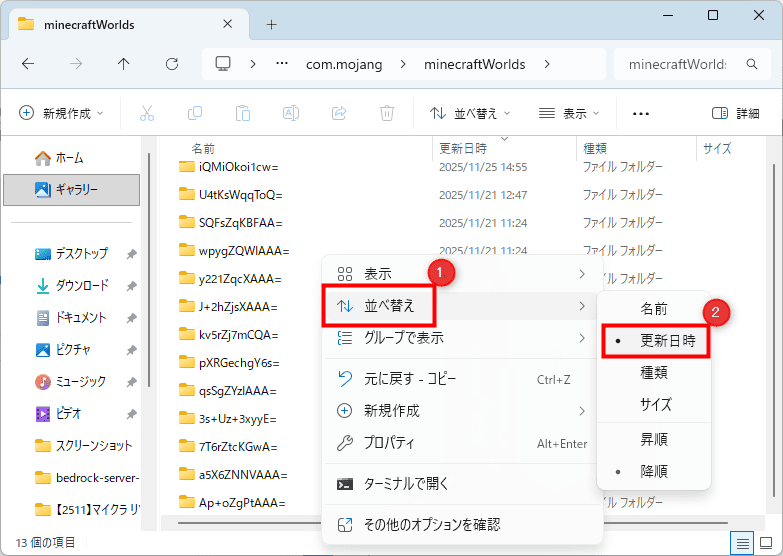
Task: Select Gallery in the sidebar
Action: (x=71, y=190)
